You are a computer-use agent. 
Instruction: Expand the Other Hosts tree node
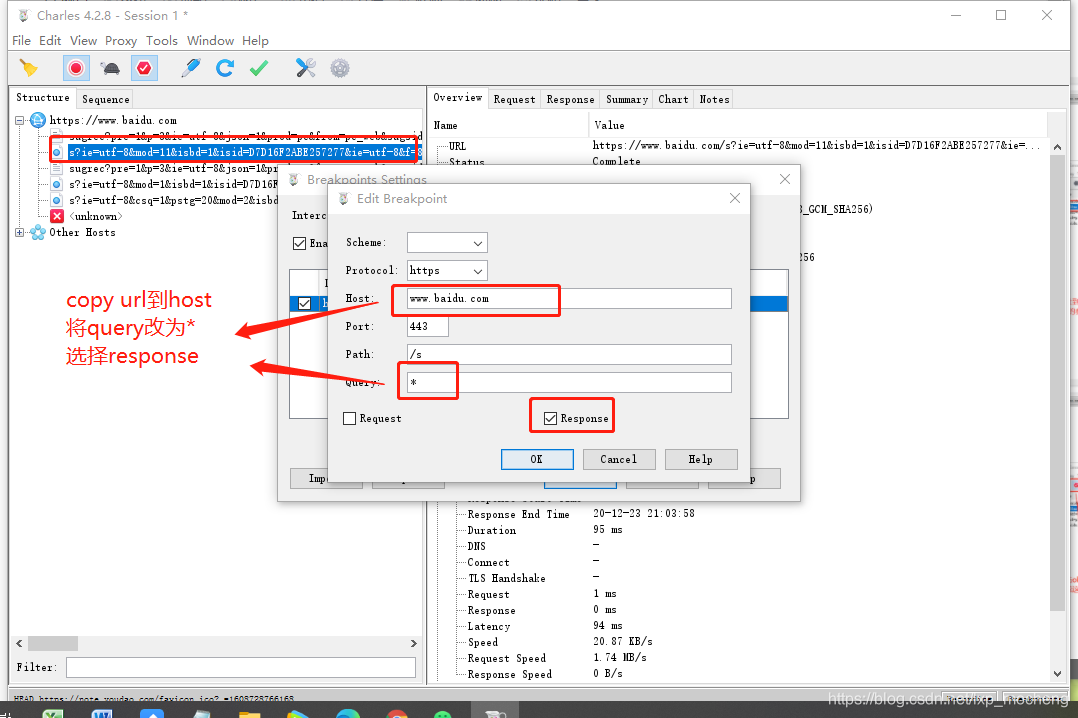[19, 232]
